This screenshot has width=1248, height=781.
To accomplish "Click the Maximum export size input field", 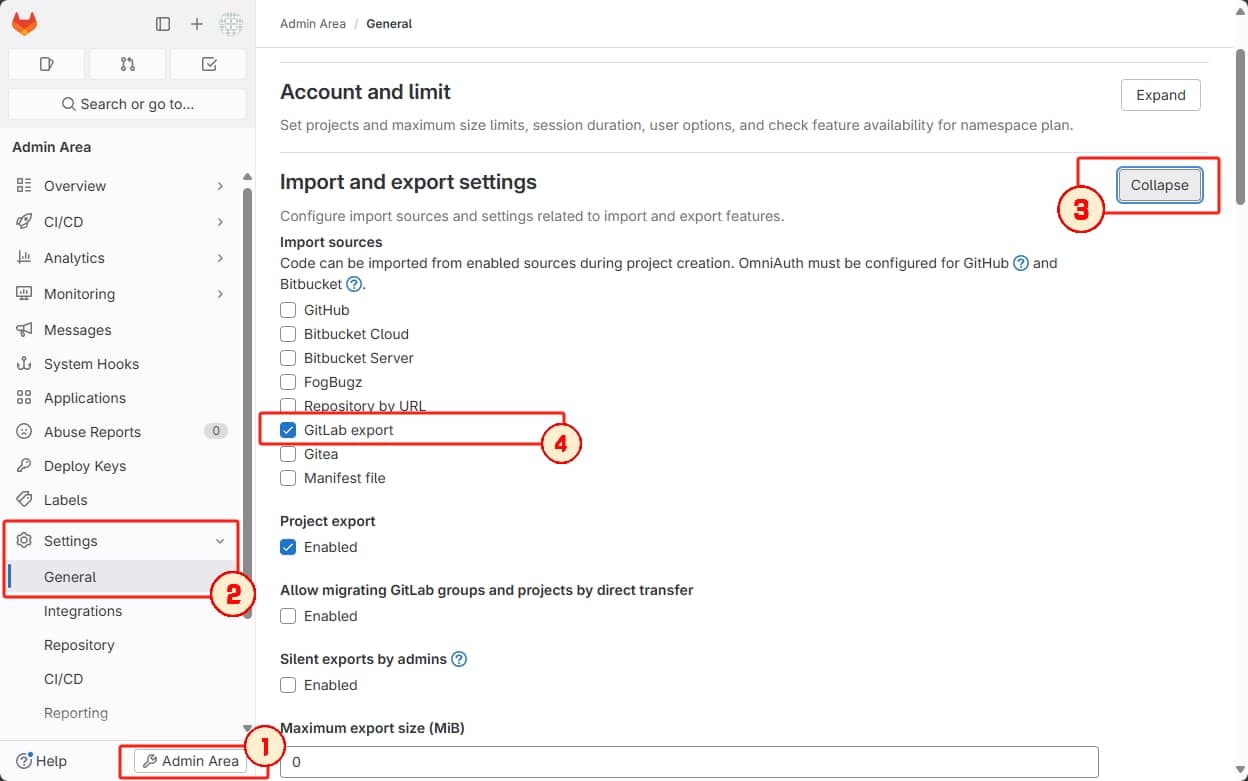I will click(688, 762).
